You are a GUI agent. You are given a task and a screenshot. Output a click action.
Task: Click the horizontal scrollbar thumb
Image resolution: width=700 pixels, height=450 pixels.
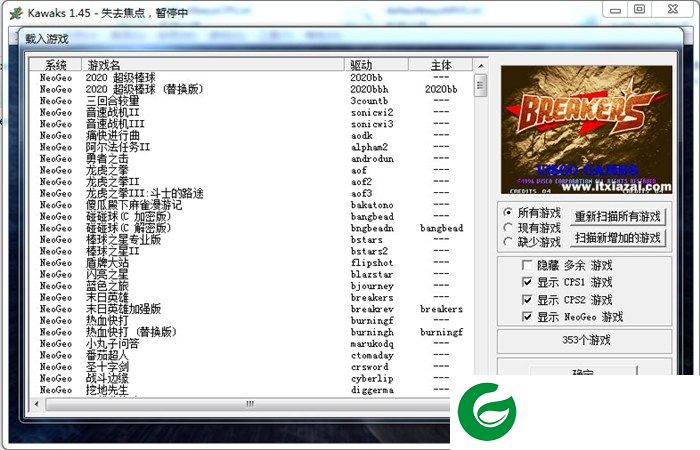(x=250, y=404)
